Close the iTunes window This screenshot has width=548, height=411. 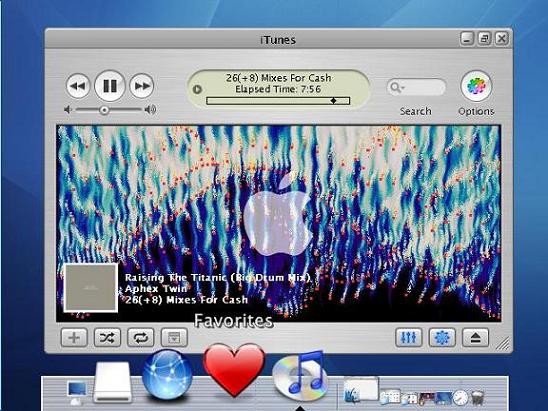click(502, 38)
